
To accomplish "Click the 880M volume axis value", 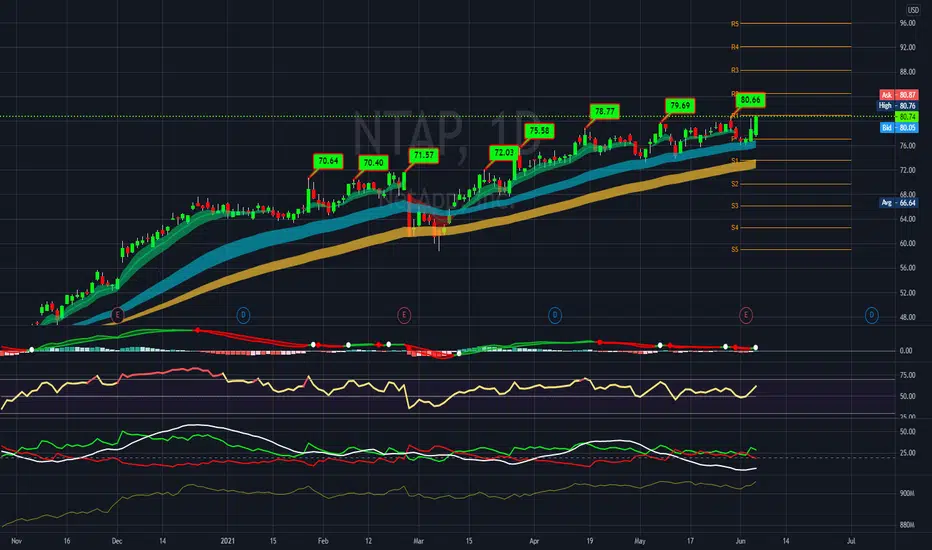I will tap(907, 525).
